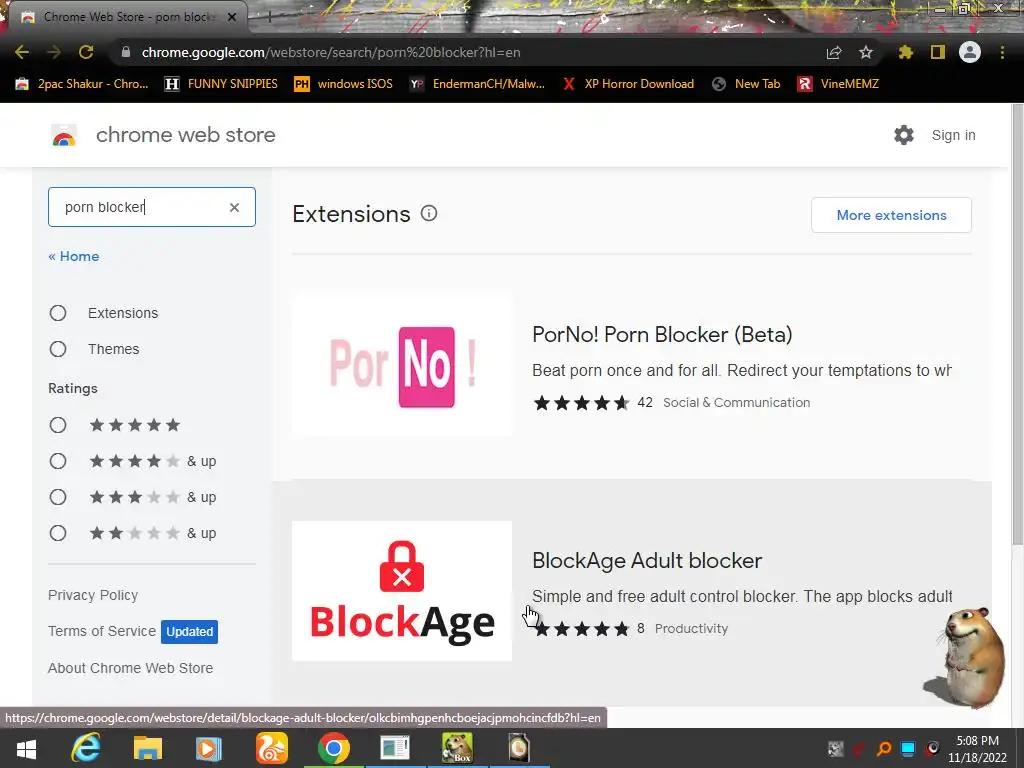
Task: Select the Extensions filter radio button
Action: (58, 313)
